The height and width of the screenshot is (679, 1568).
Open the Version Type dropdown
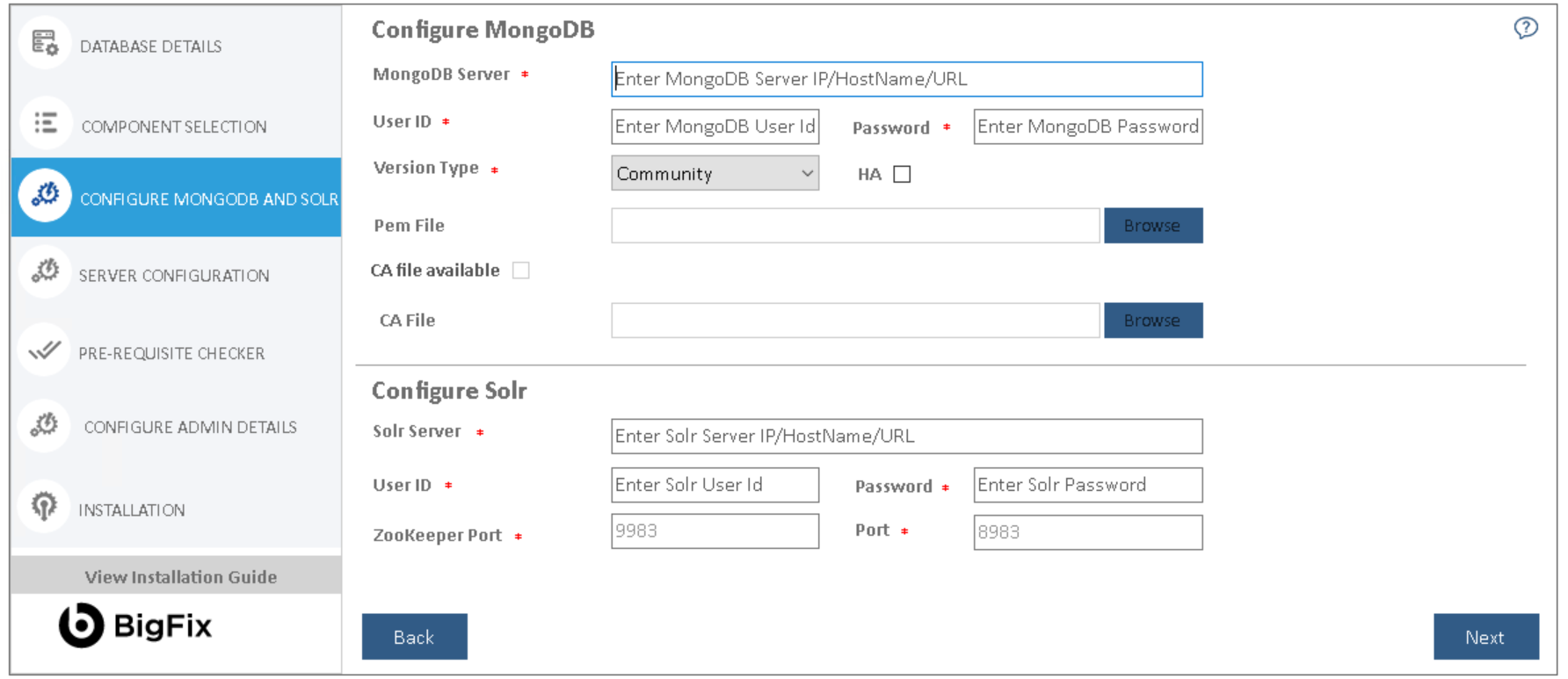coord(715,174)
